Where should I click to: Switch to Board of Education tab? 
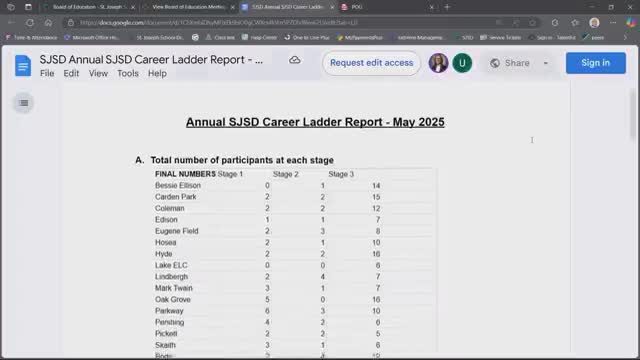(x=89, y=7)
